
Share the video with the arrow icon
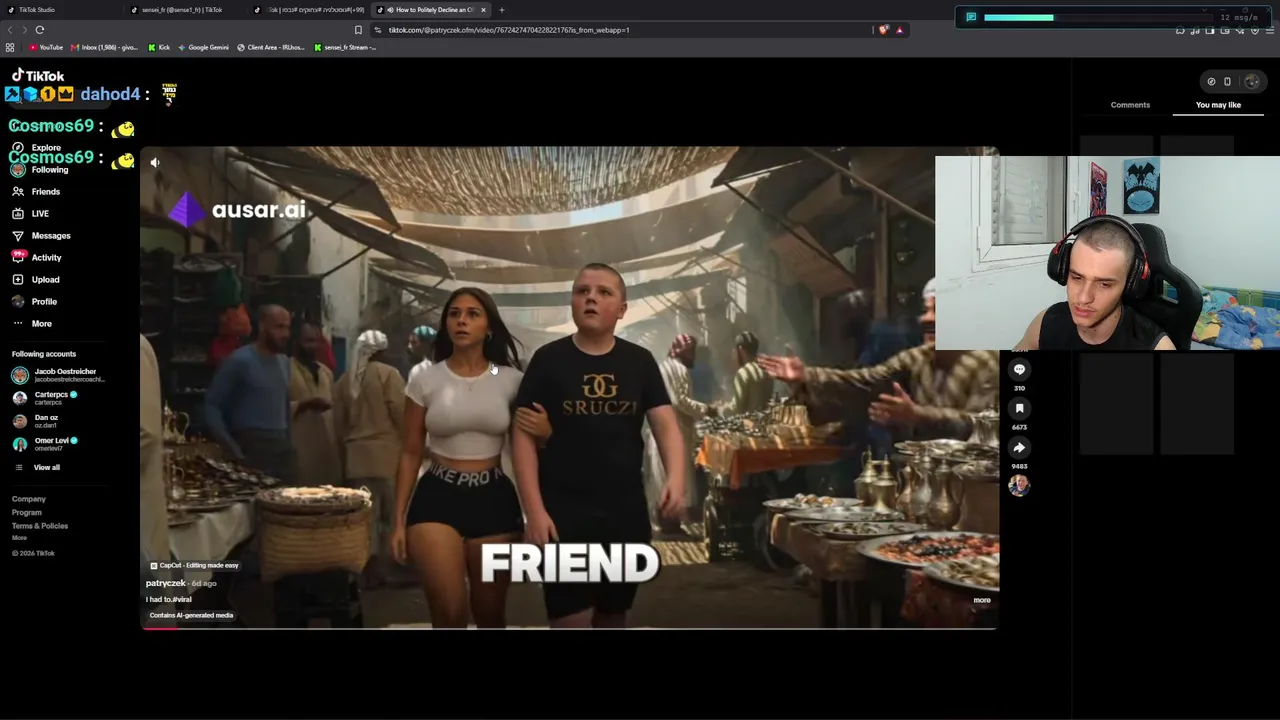pos(1019,447)
